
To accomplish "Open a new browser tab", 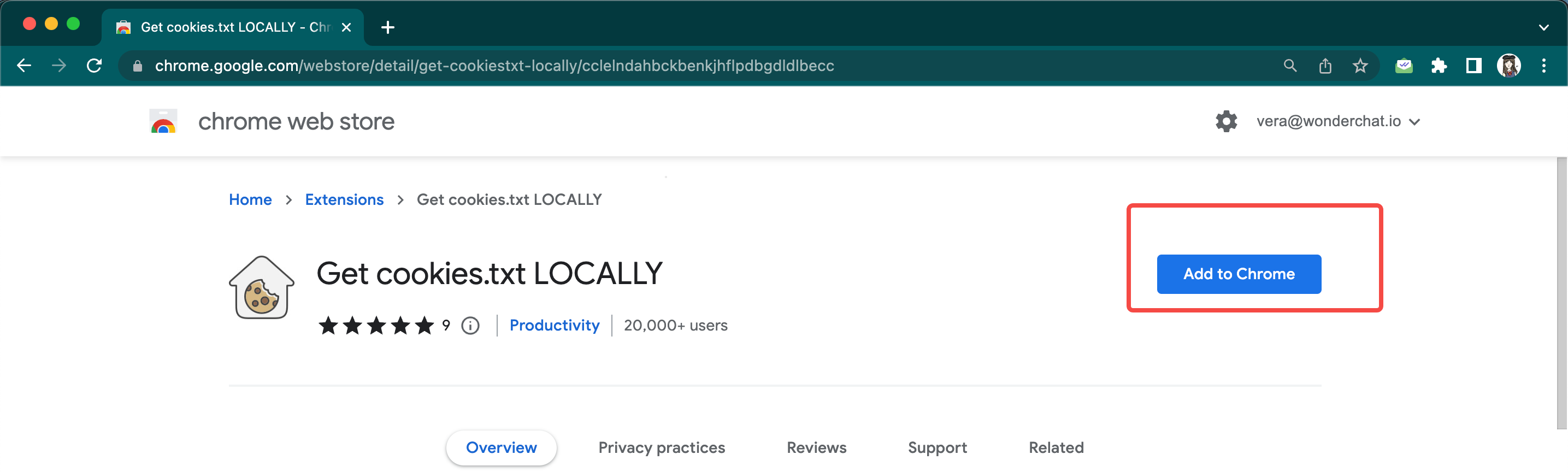I will point(388,27).
